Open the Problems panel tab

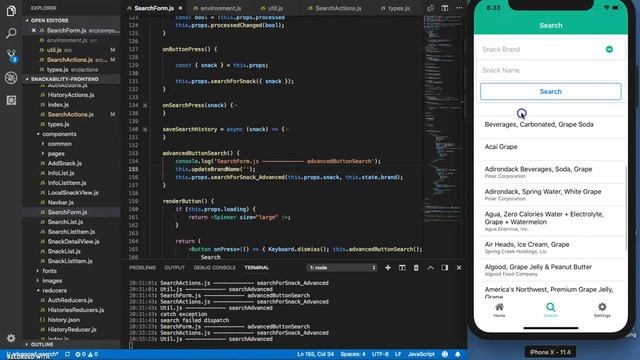coord(142,268)
